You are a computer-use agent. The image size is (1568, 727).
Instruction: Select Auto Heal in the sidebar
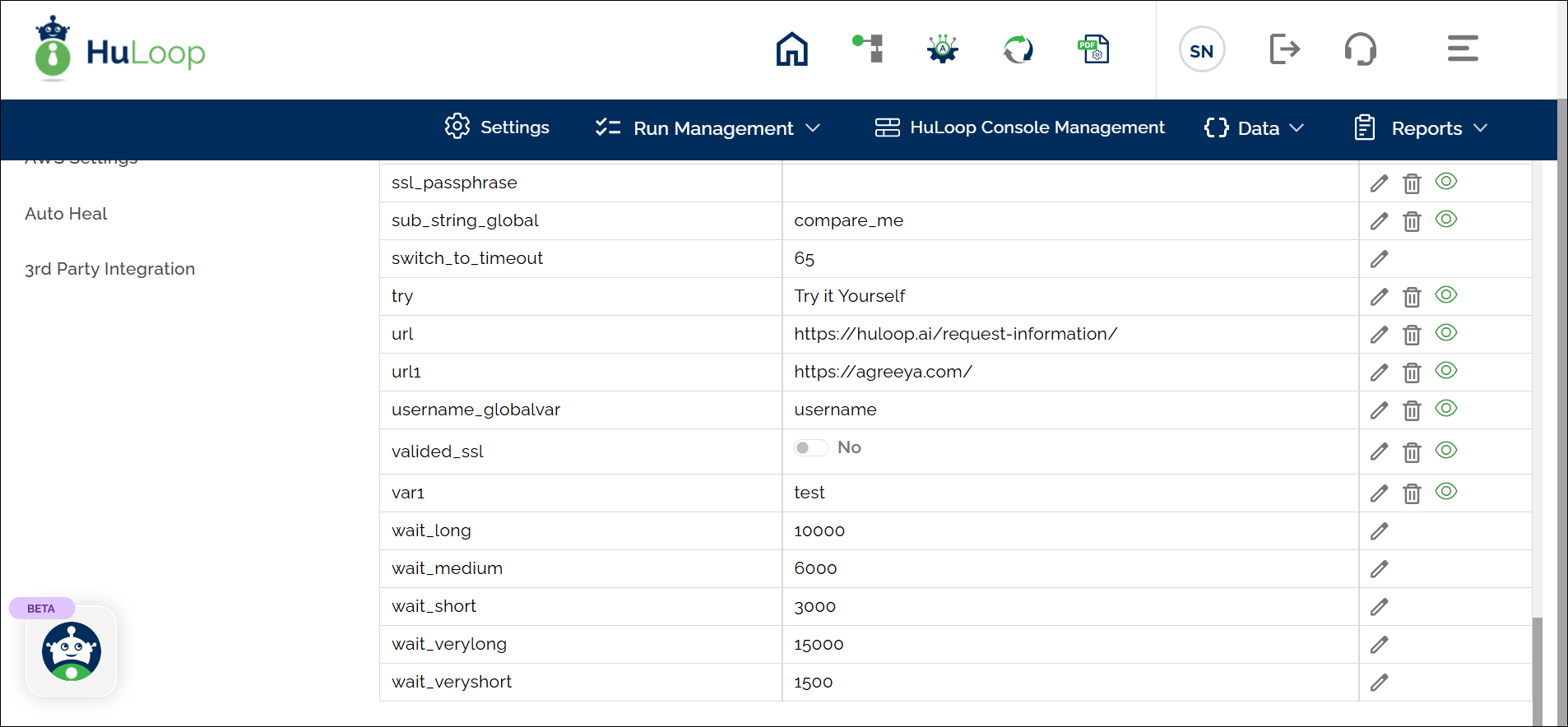67,214
